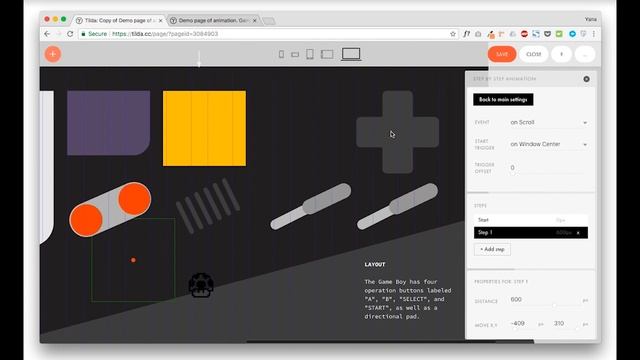Adjust the Distance slider handle
640x360 pixels.
click(554, 305)
